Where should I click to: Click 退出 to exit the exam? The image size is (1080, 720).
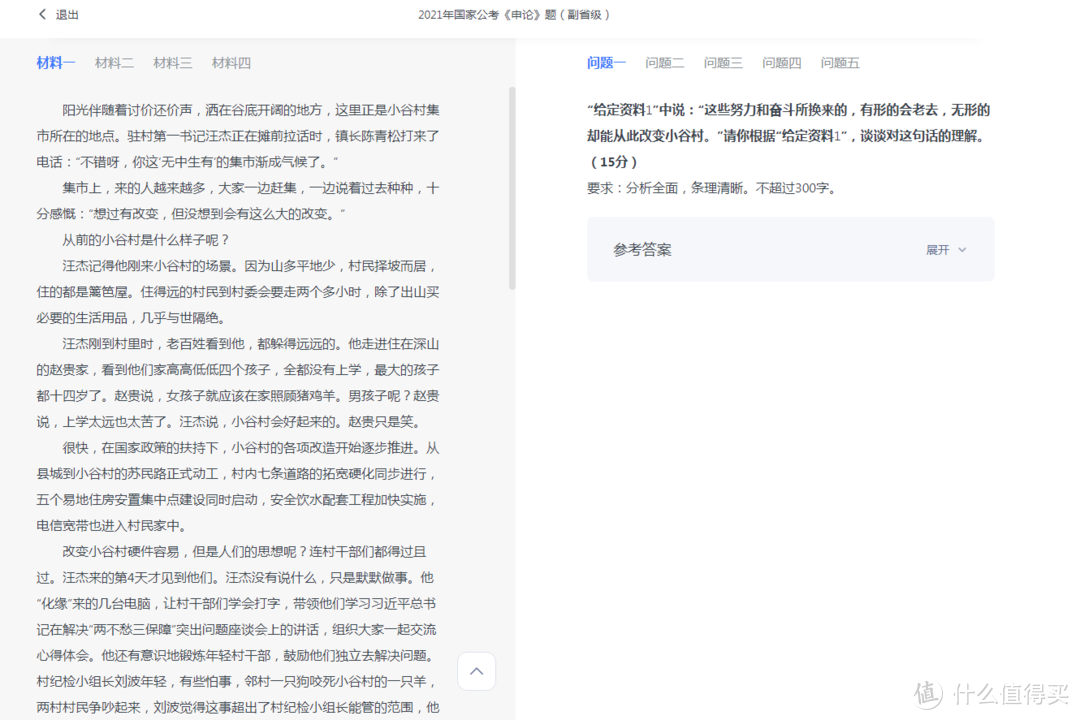click(66, 15)
